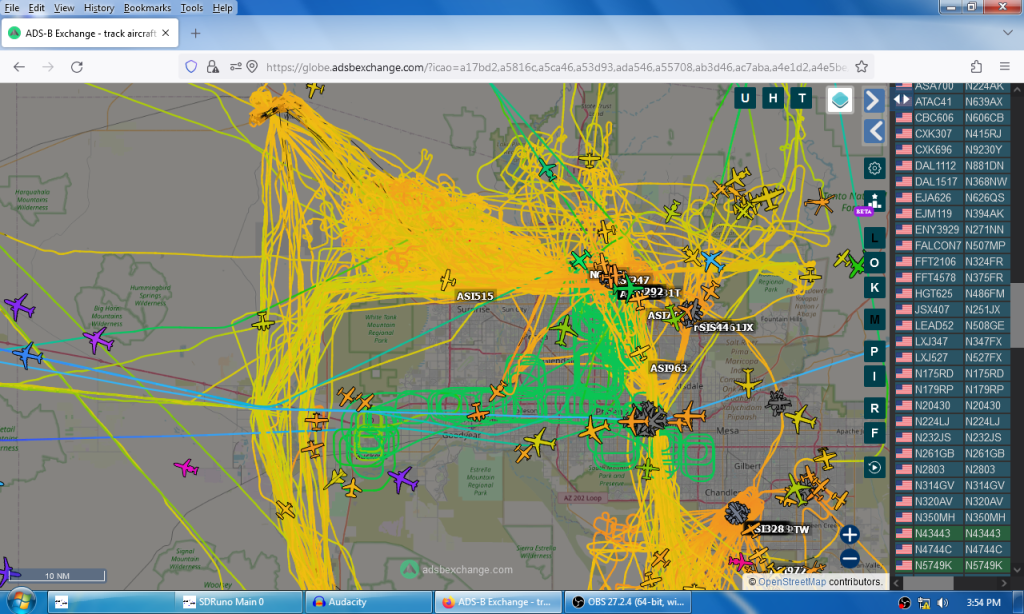Select CBC606 in the aircraft table
This screenshot has height=614, width=1024.
[952, 118]
